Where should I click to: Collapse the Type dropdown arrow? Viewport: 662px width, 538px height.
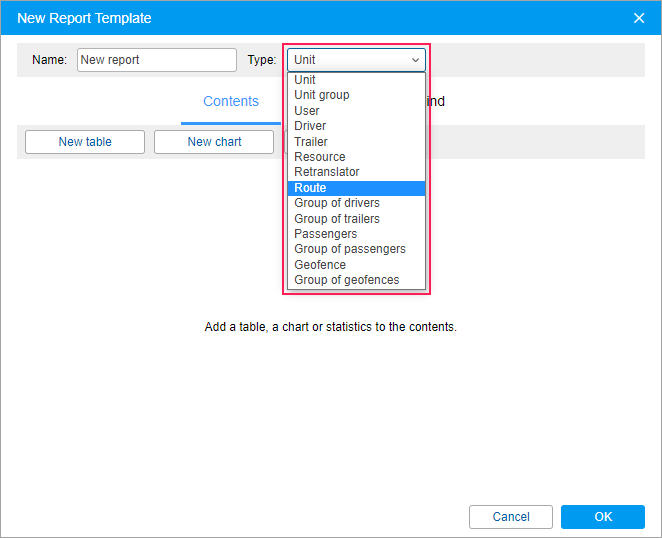415,60
